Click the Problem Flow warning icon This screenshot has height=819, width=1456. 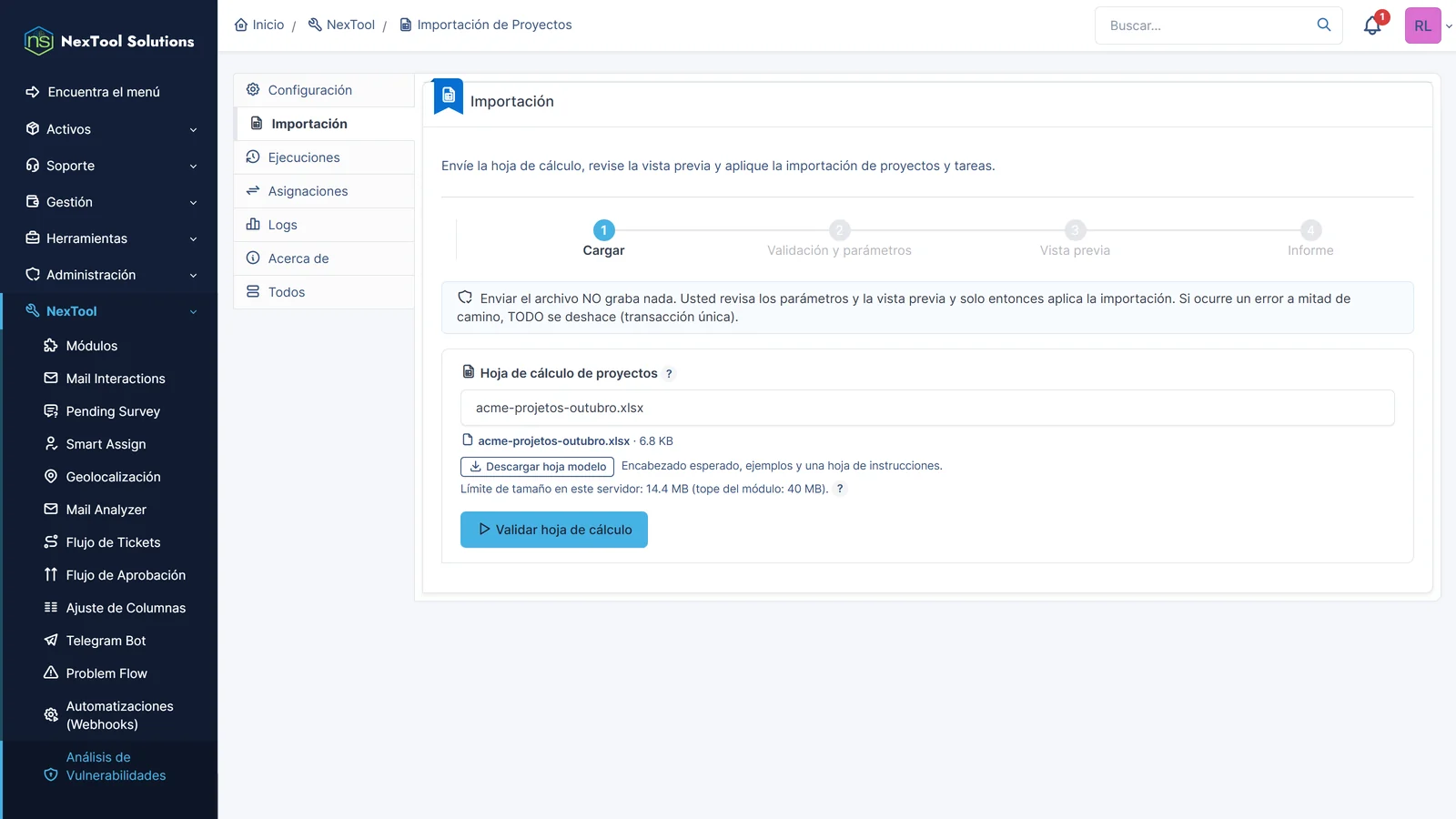coord(51,673)
